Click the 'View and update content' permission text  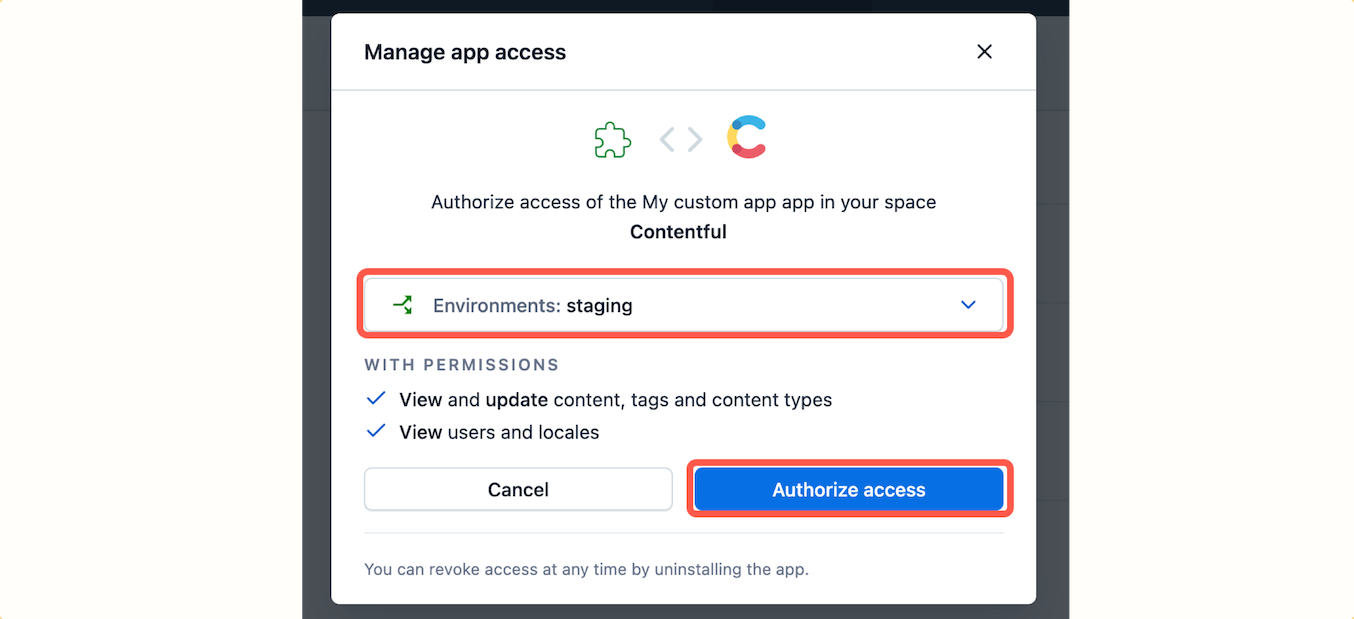click(x=615, y=400)
